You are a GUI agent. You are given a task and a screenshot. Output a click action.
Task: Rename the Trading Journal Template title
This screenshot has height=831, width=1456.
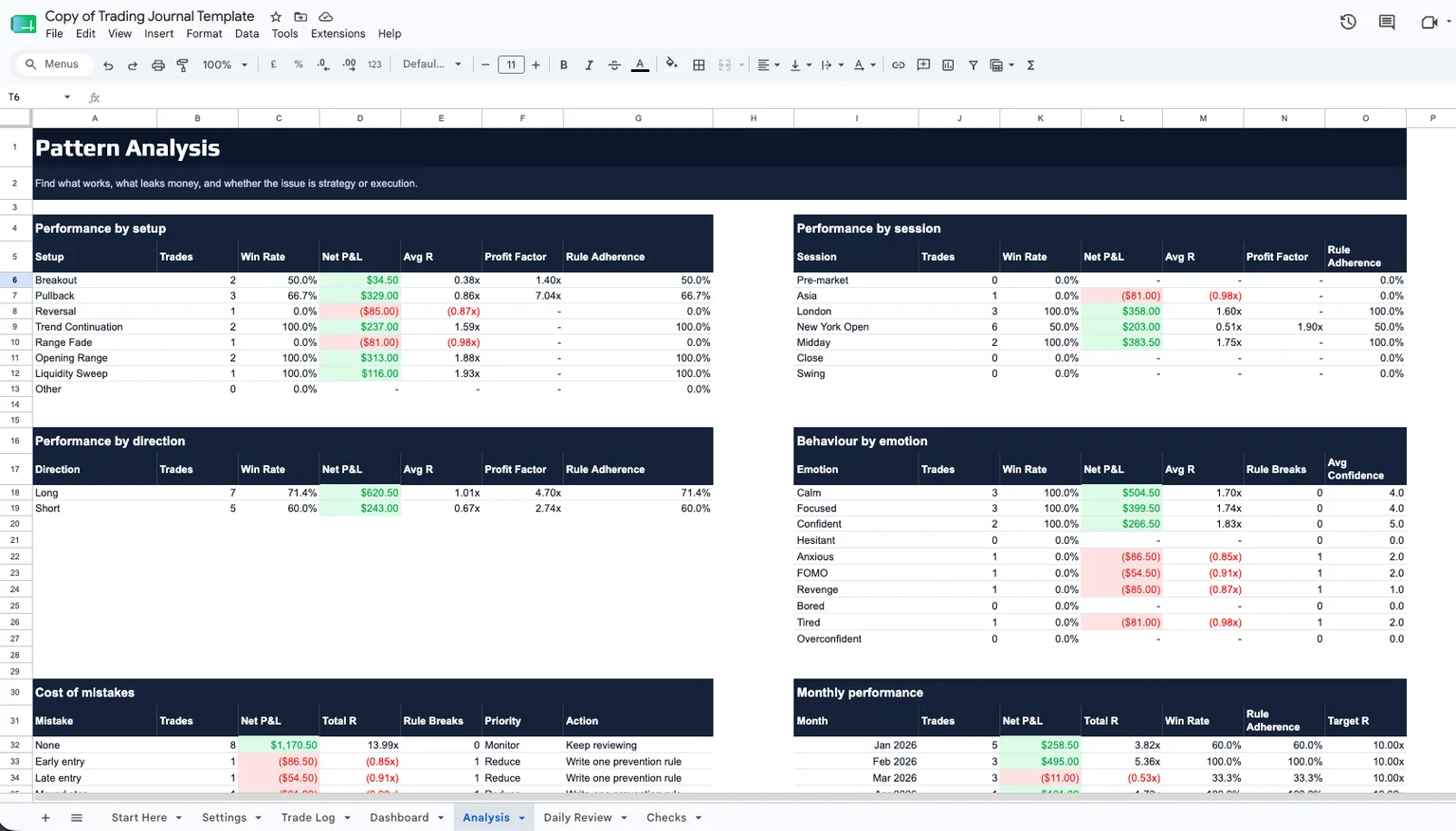tap(150, 16)
